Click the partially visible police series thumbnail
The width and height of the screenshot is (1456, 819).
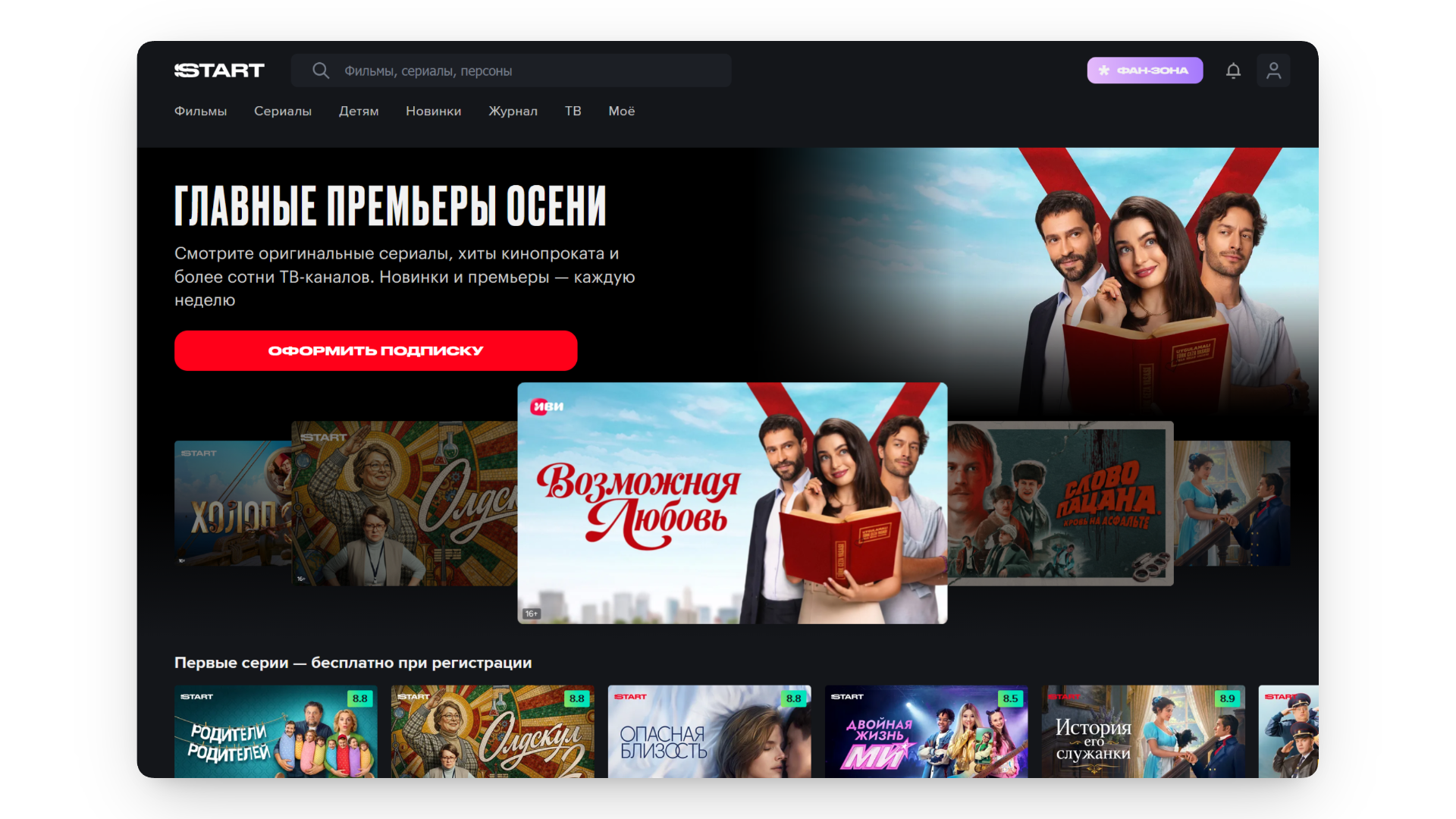1288,731
